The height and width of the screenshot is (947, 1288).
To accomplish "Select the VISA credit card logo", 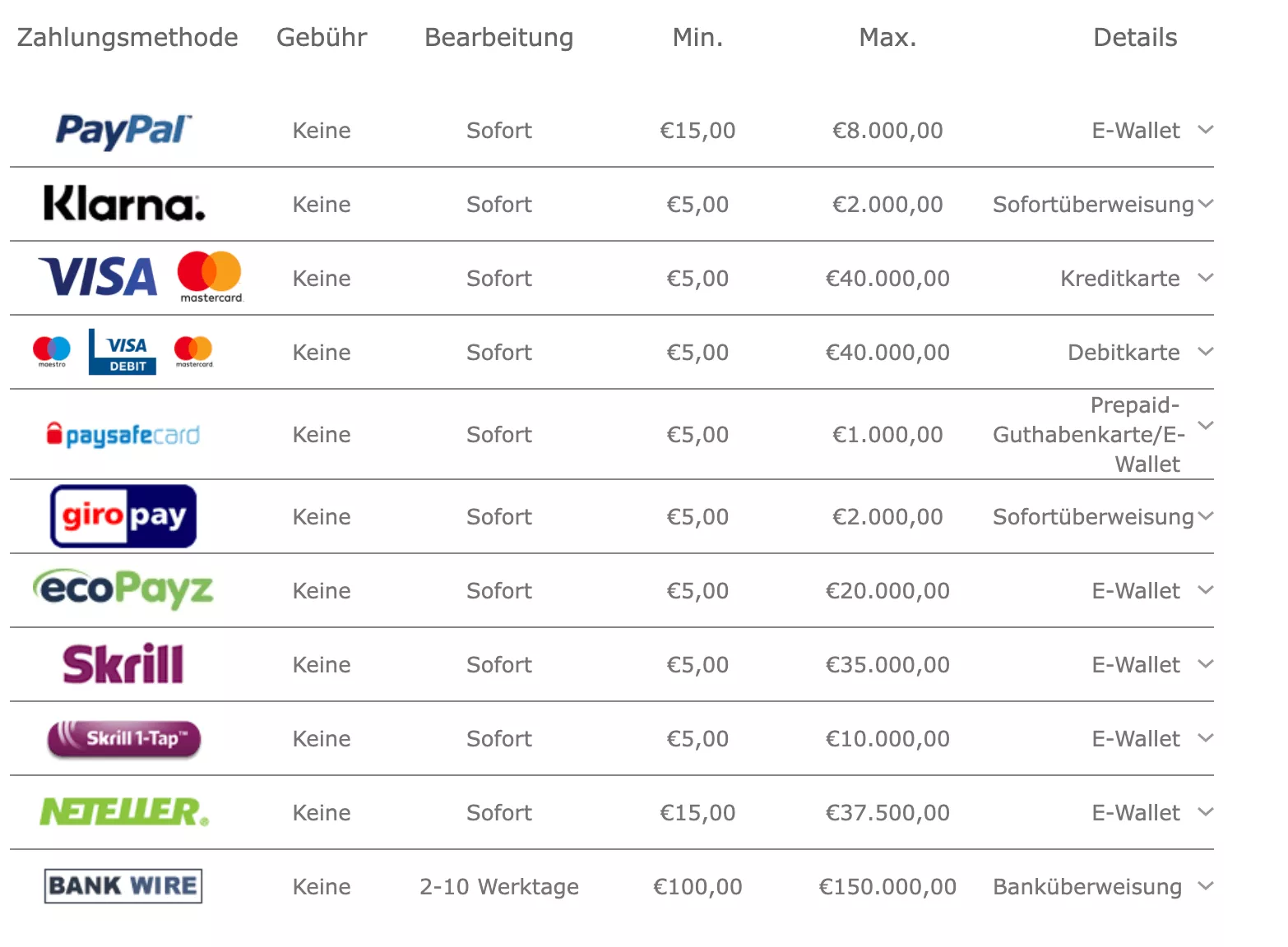I will point(98,276).
